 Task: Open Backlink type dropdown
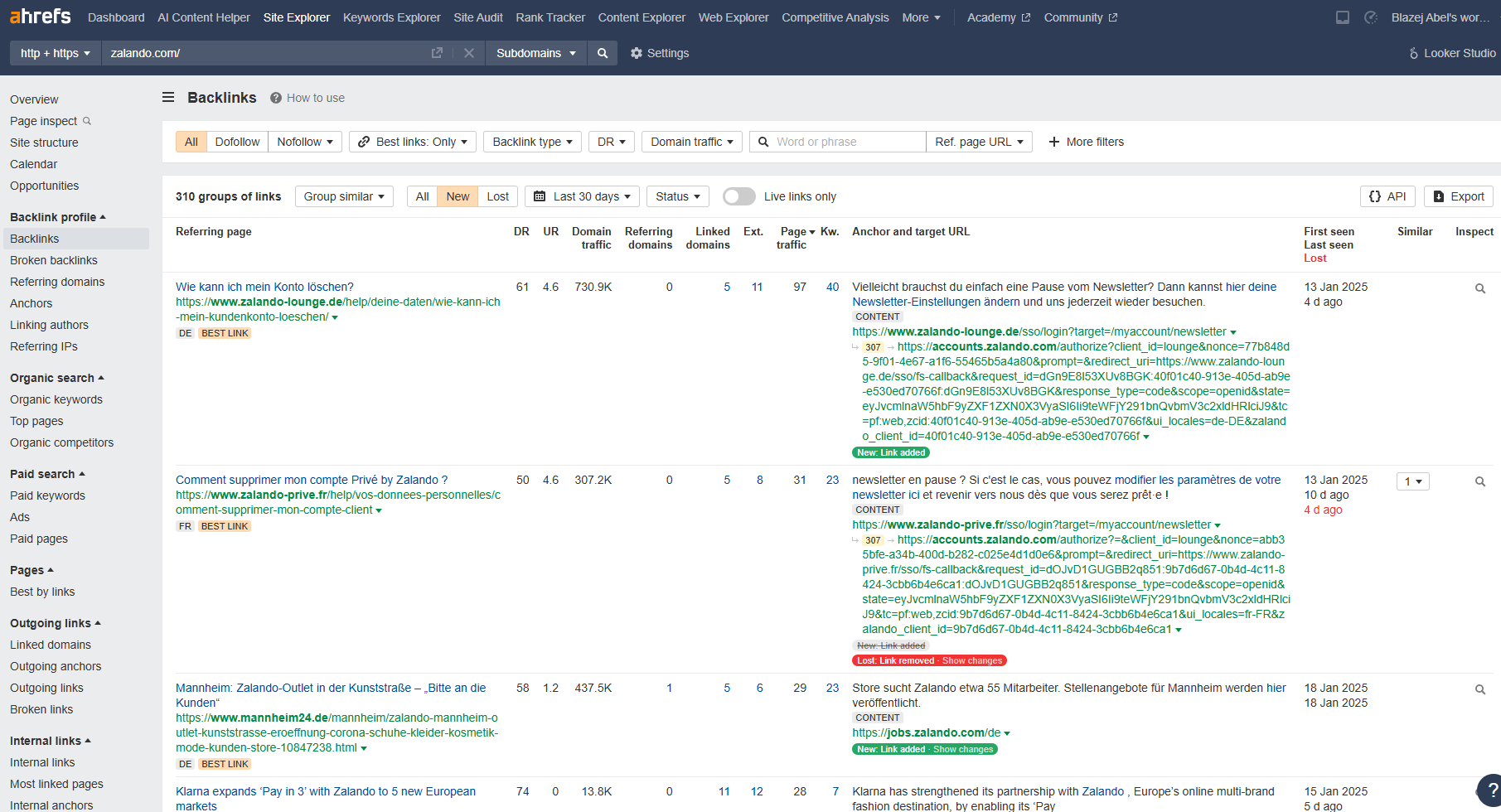(532, 142)
